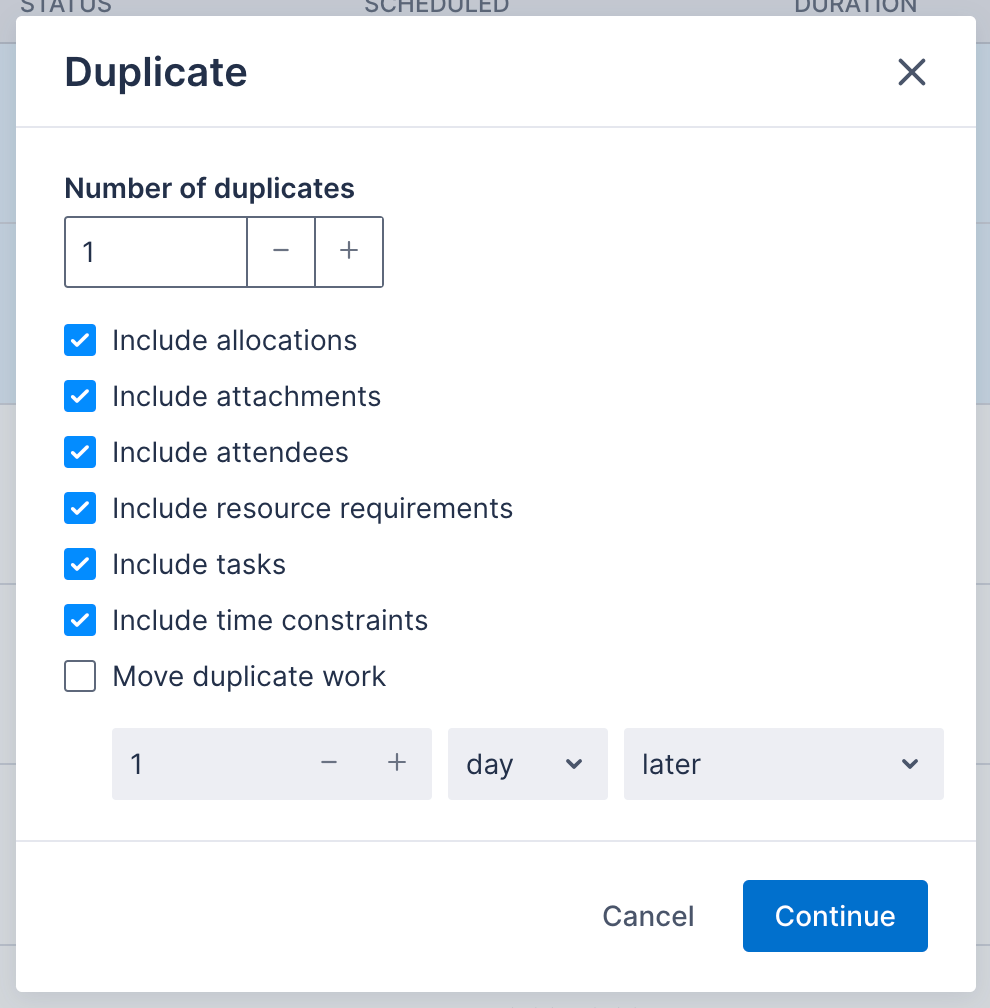Image resolution: width=990 pixels, height=1008 pixels.
Task: Disable Include resource requirements
Action: [79, 508]
